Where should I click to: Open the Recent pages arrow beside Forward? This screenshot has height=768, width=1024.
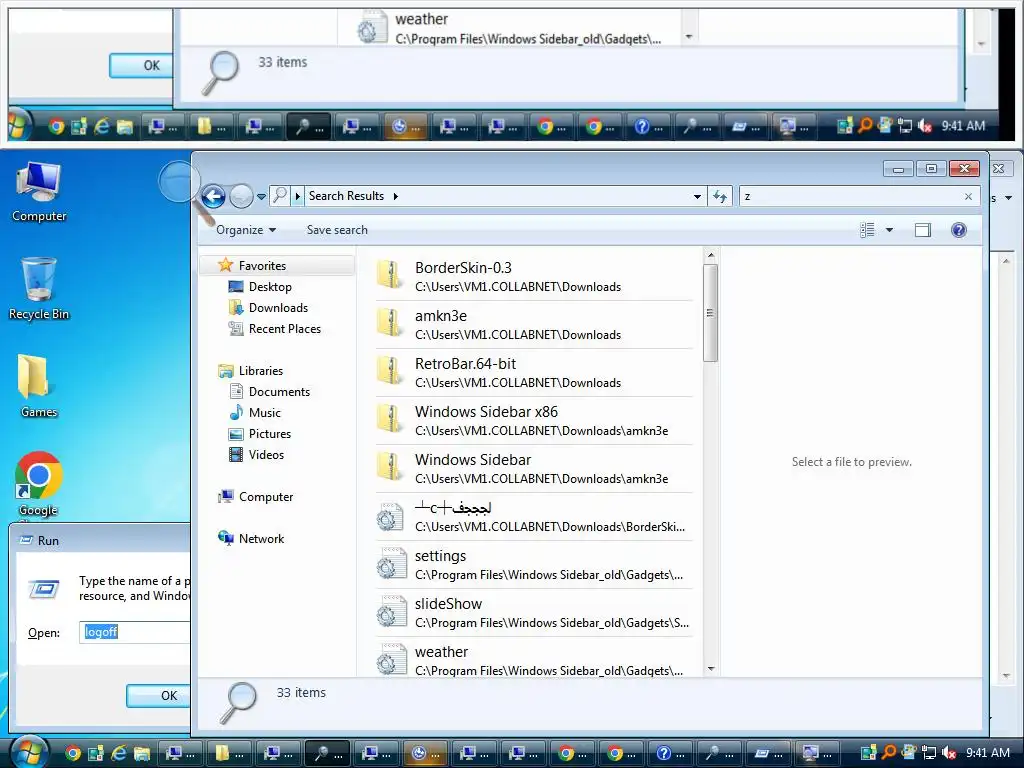[261, 196]
